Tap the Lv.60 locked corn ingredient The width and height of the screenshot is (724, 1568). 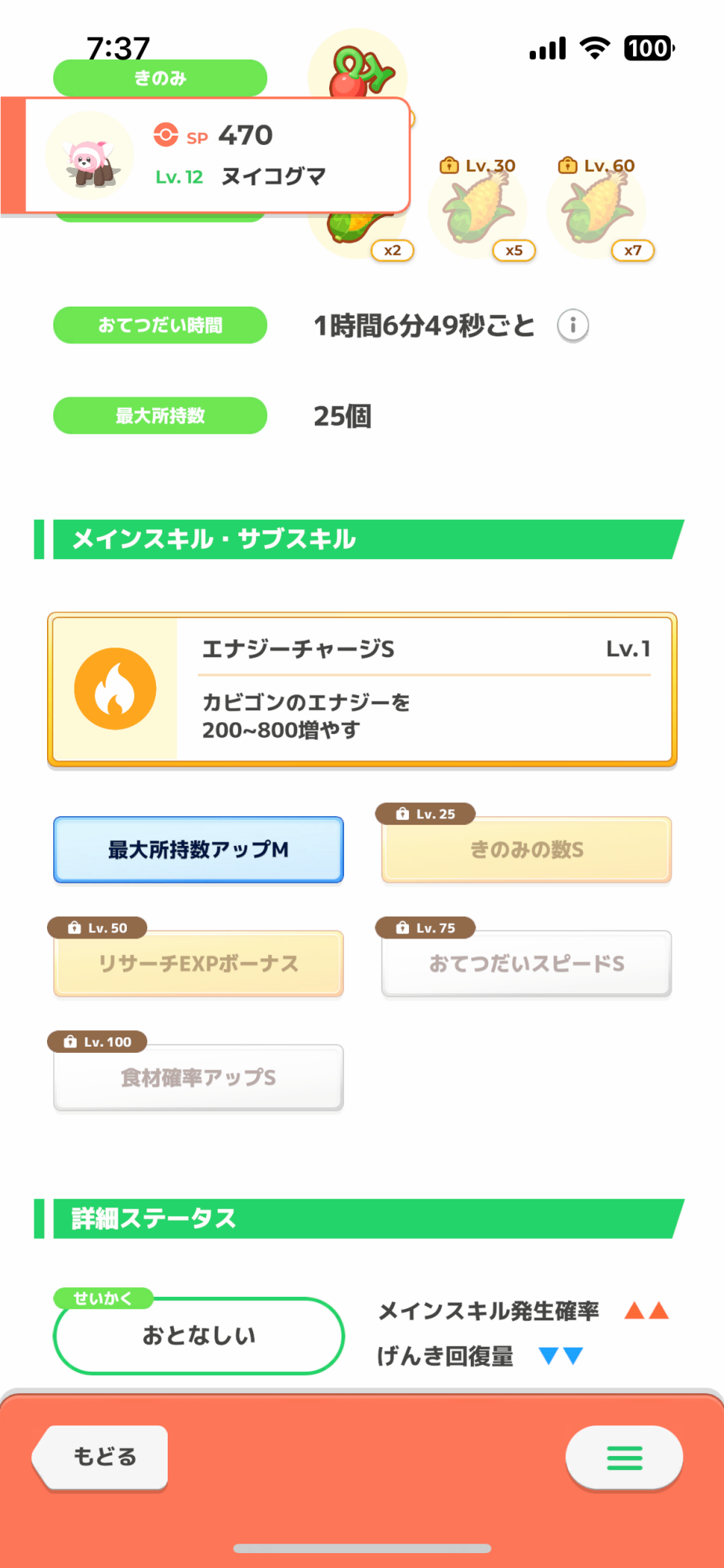(x=597, y=209)
